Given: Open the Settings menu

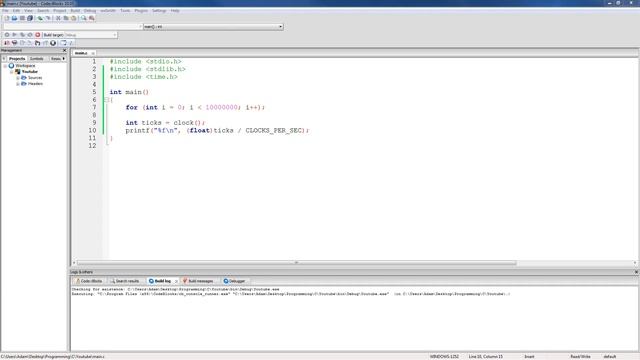Looking at the screenshot, I should 159,11.
